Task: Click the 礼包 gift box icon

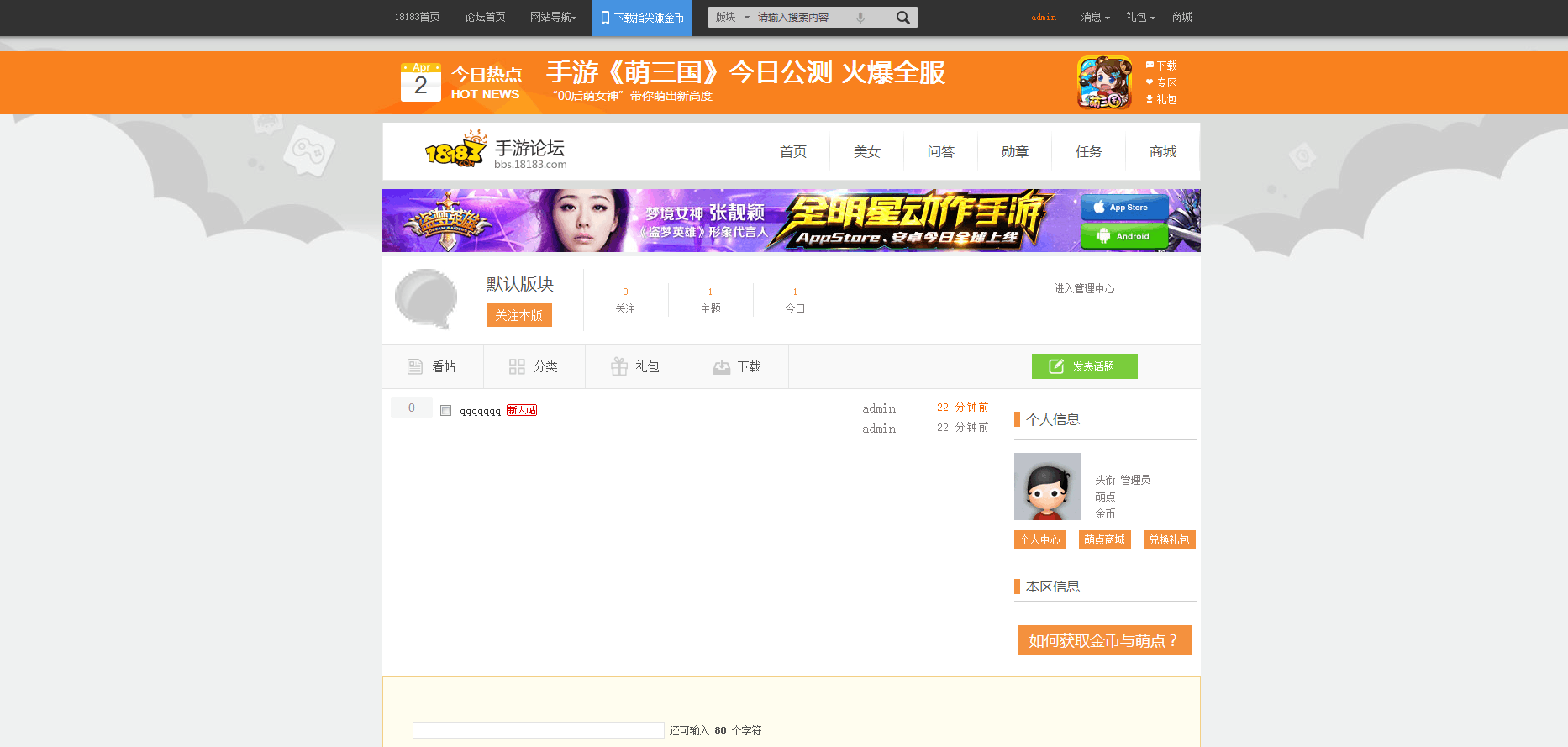Action: point(619,366)
